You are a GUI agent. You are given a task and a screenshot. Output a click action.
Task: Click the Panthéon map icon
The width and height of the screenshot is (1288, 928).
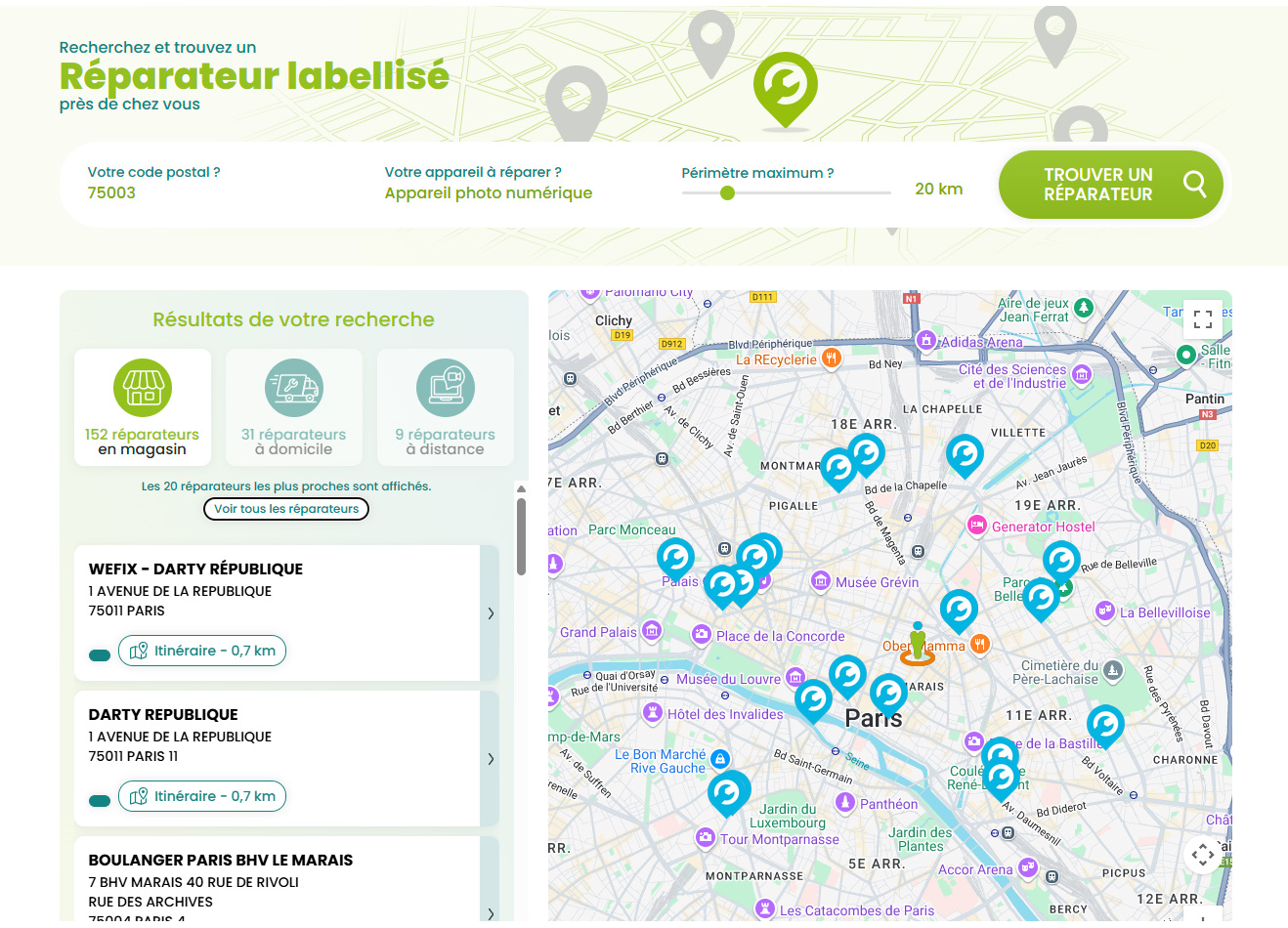pyautogui.click(x=845, y=802)
